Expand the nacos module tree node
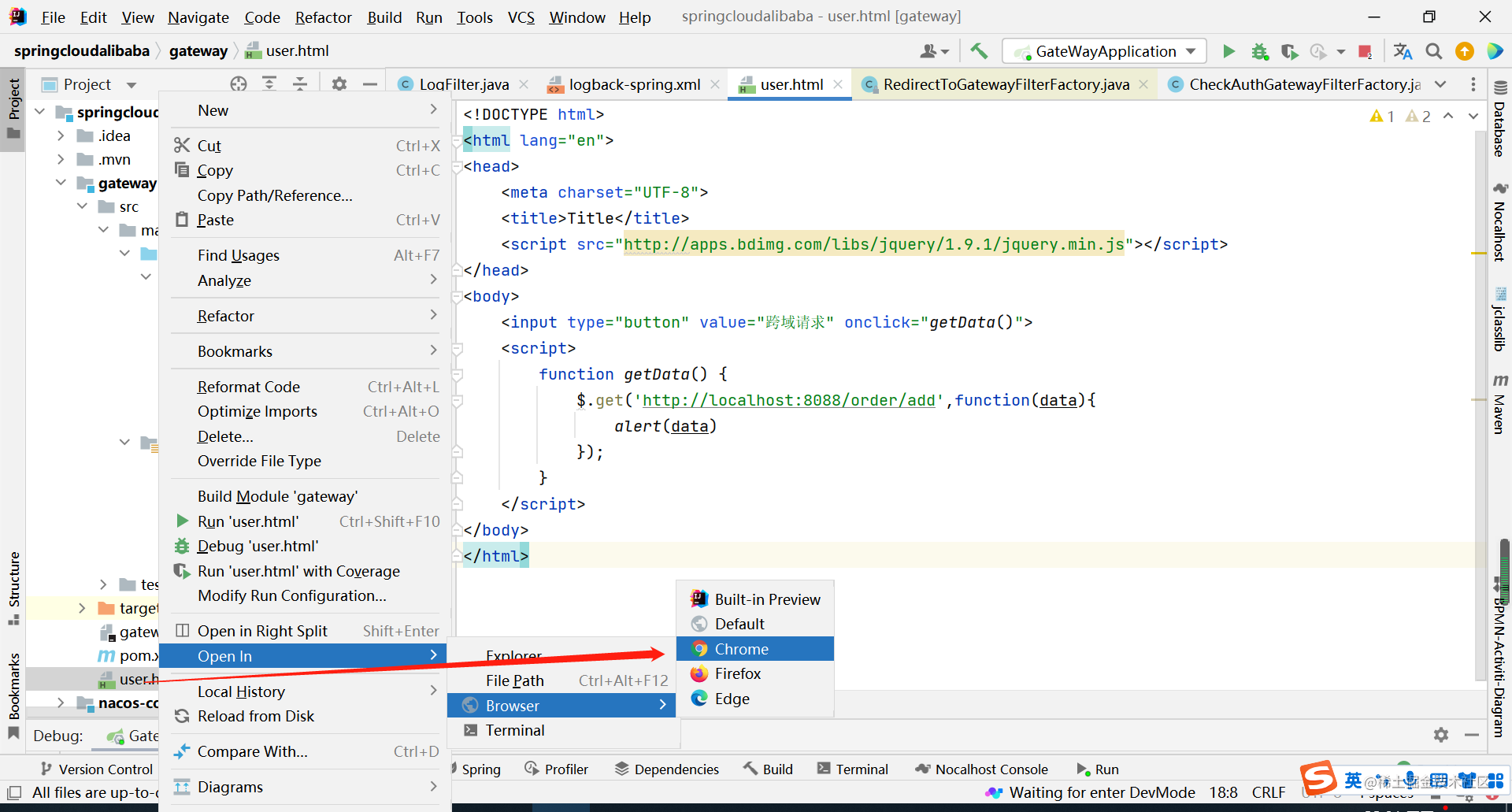The width and height of the screenshot is (1512, 812). pos(61,703)
